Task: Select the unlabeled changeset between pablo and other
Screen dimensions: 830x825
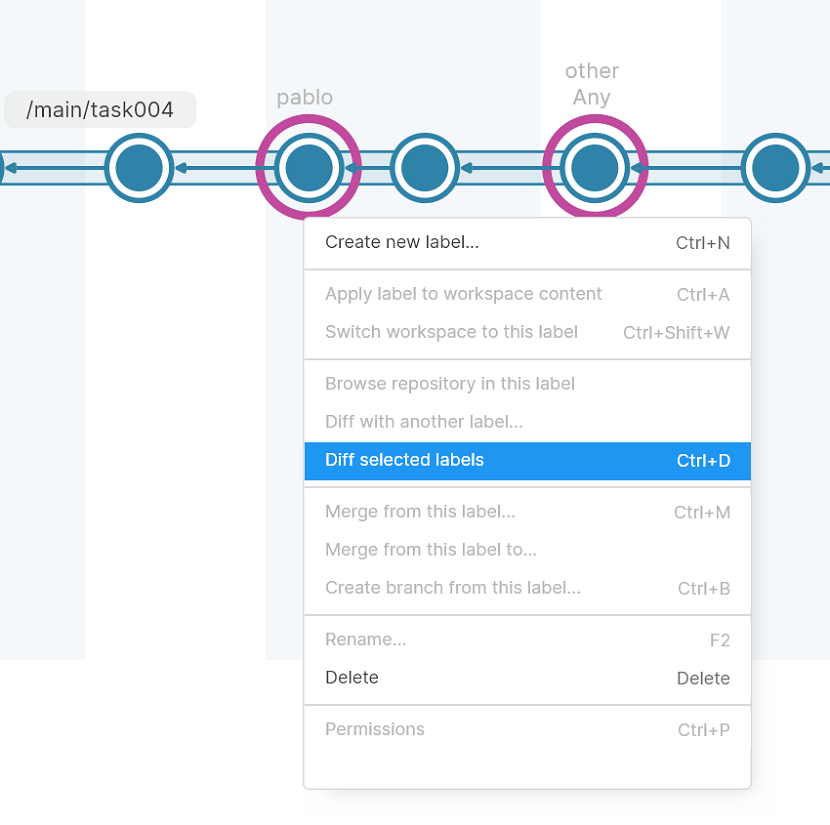Action: (x=425, y=168)
